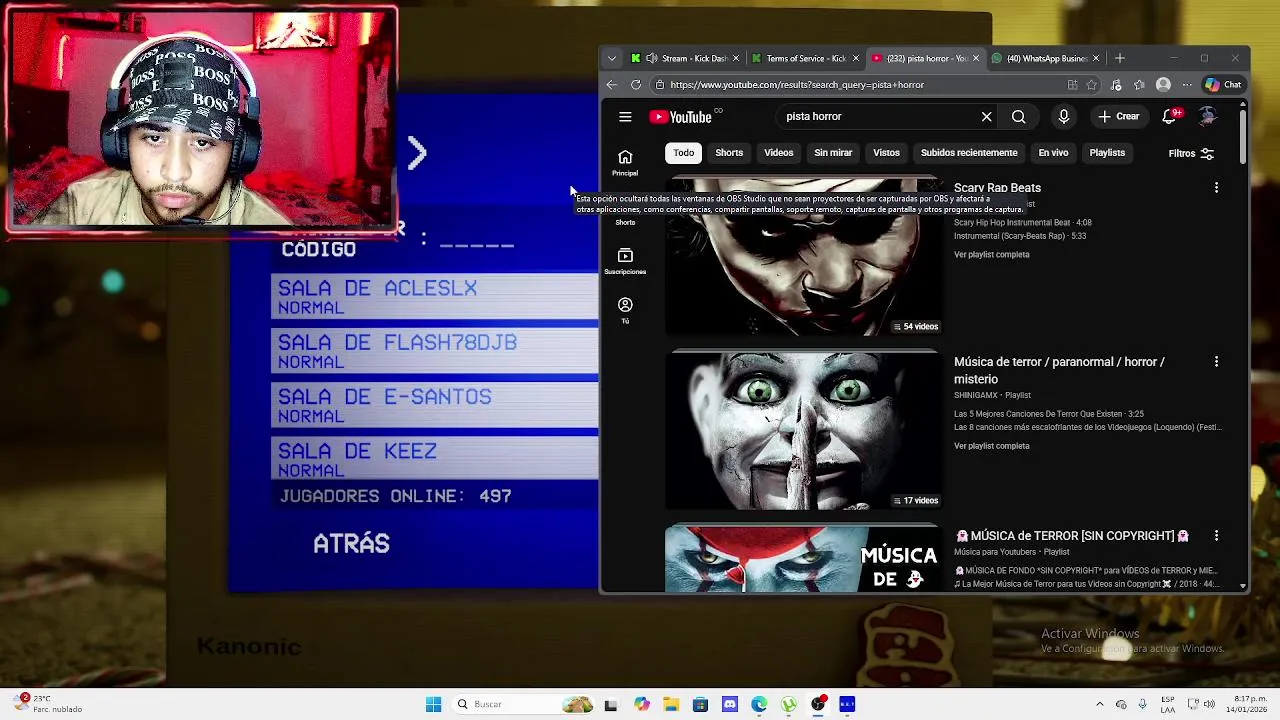Image resolution: width=1280 pixels, height=720 pixels.
Task: Select the 'Shorts' filter chip
Action: pyautogui.click(x=729, y=153)
